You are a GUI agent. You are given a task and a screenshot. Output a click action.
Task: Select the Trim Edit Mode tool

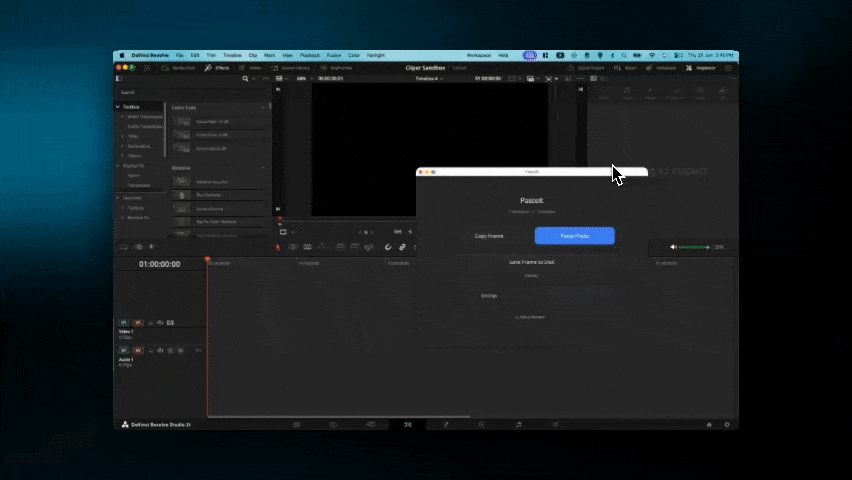coord(292,247)
